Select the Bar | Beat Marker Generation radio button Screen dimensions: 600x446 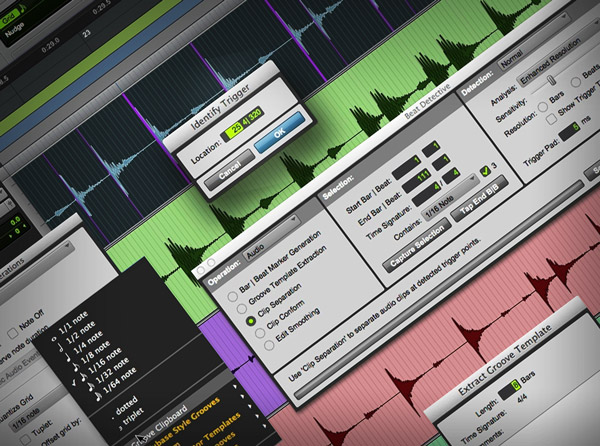232,296
